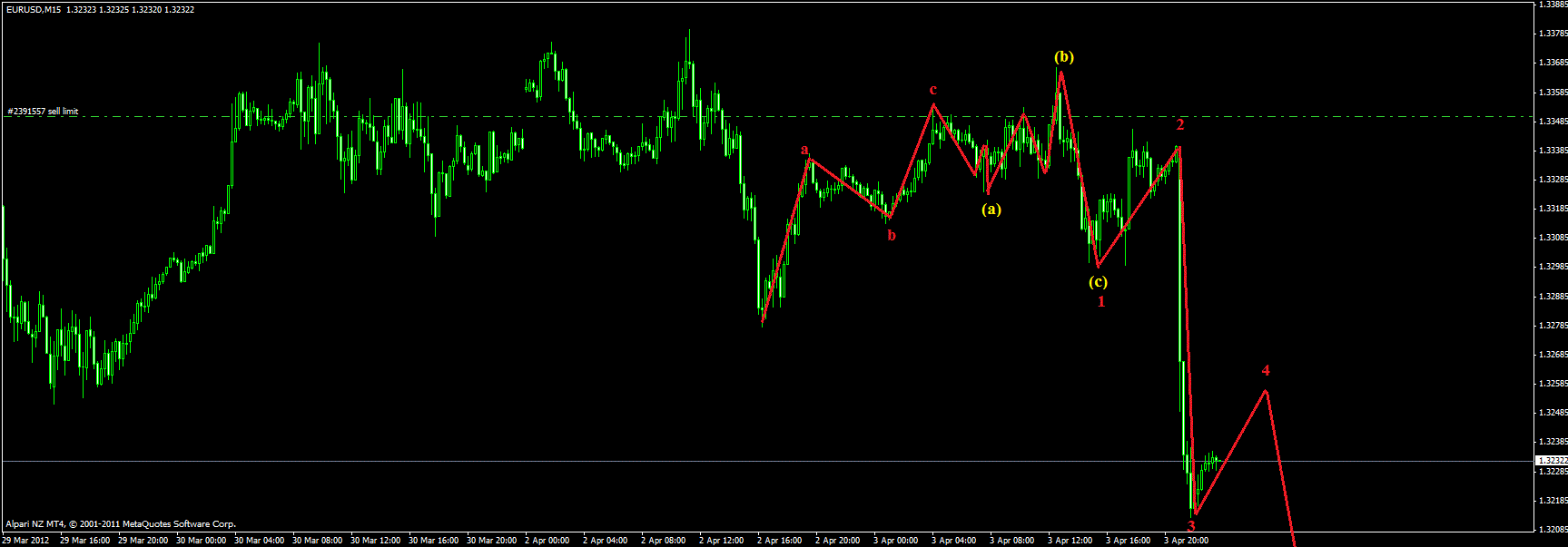Viewport: 1568px width, 547px height.
Task: Click price axis value 1.32785
Action: tap(1553, 325)
